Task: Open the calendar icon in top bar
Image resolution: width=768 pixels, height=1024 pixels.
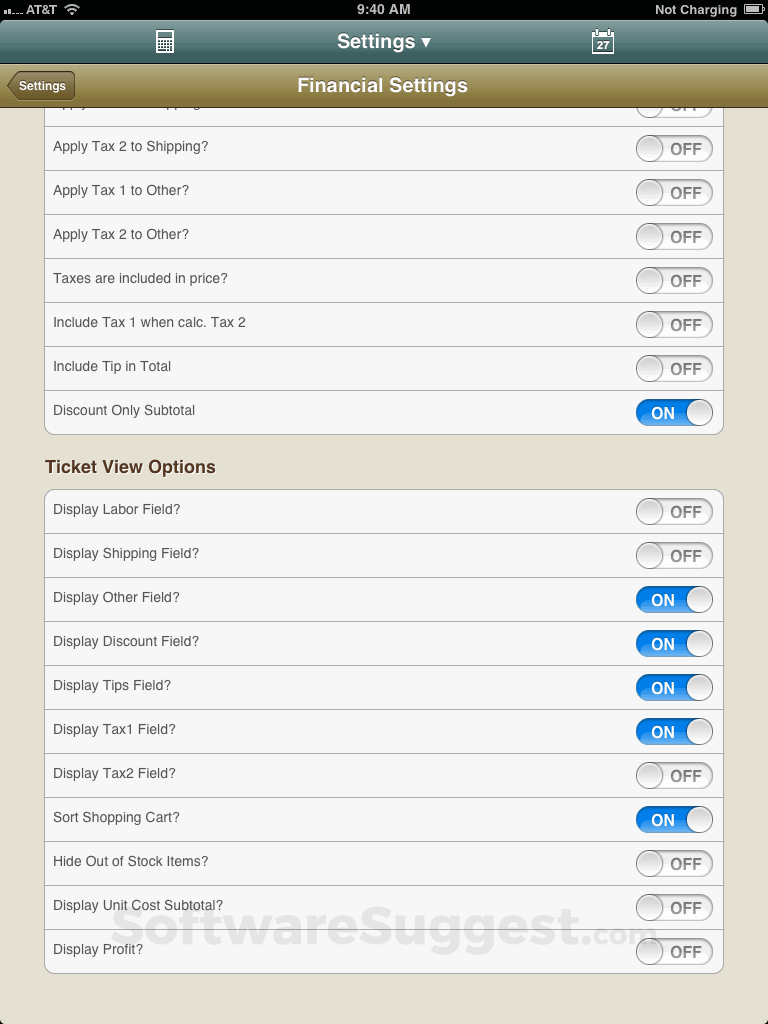Action: pos(603,42)
